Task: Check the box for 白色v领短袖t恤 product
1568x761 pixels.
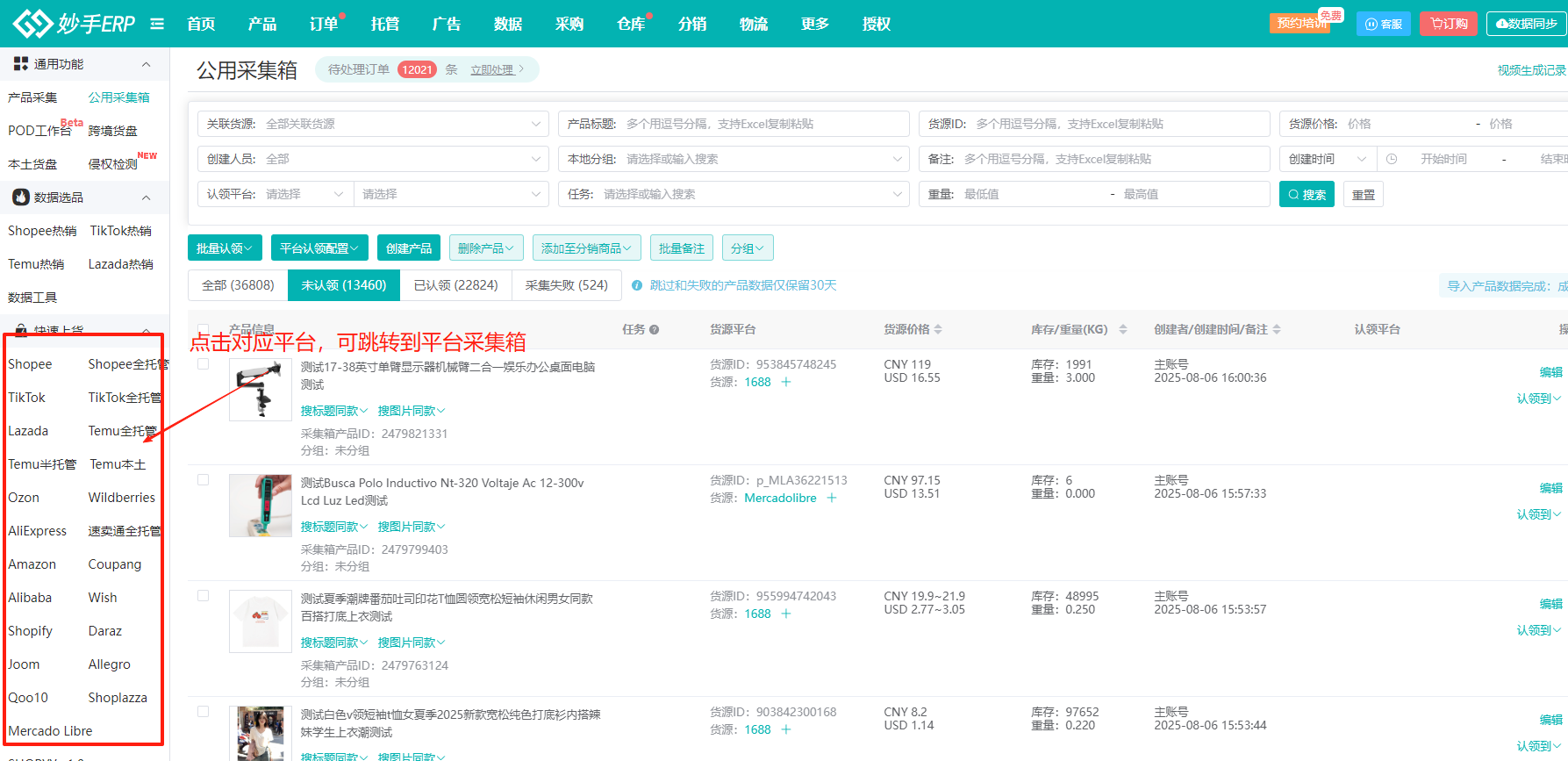Action: (x=204, y=712)
